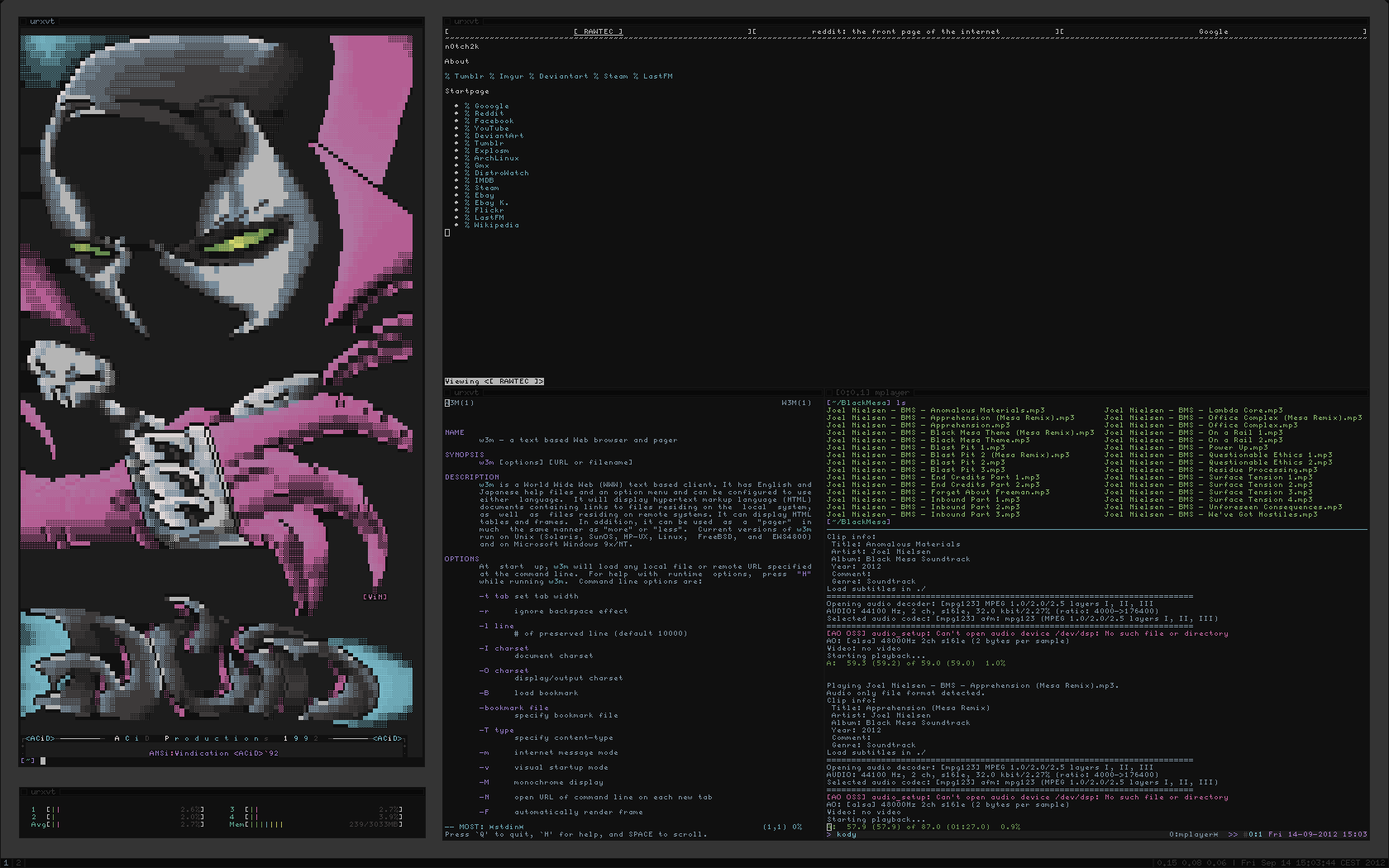
Task: Click the 'Office Complex.mp3' file name
Action: click(1253, 425)
